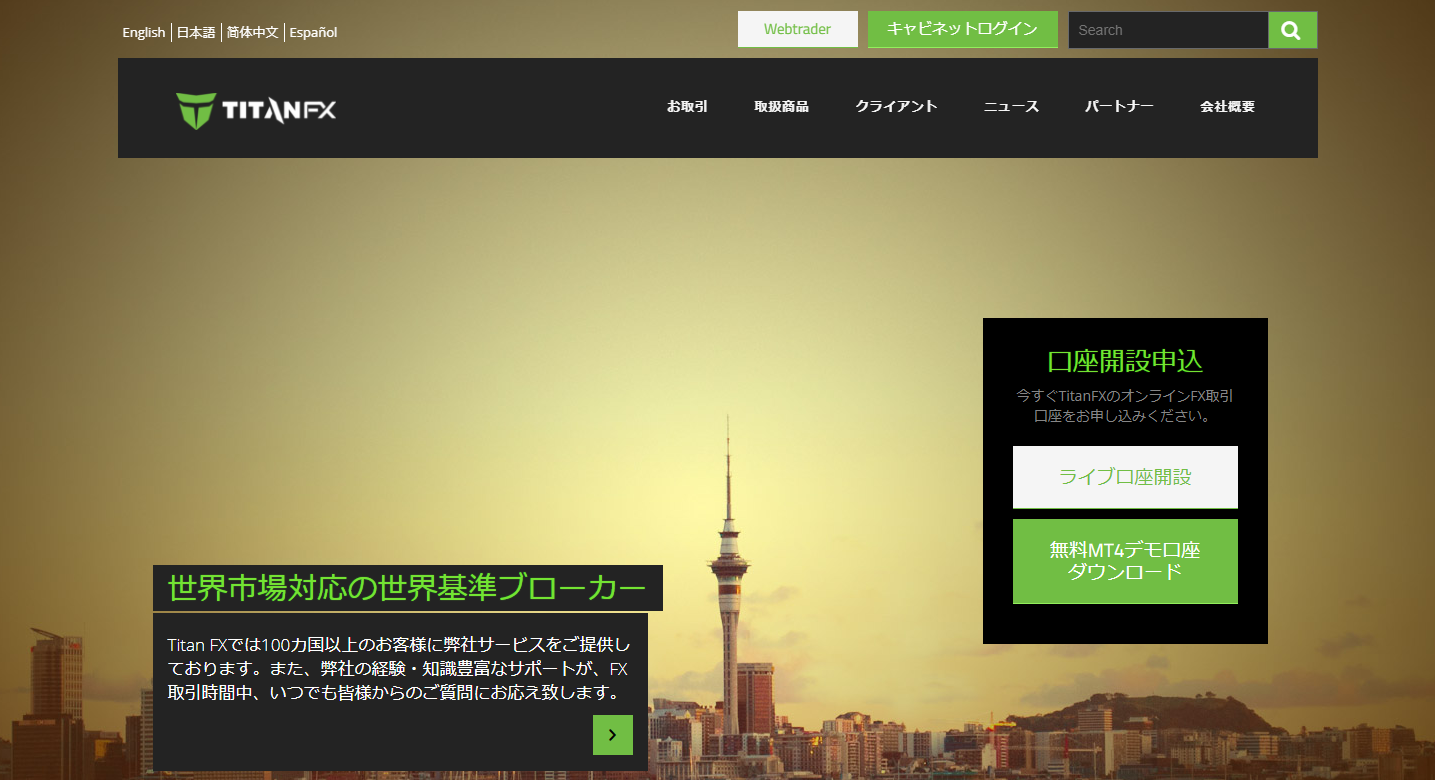1435x780 pixels.
Task: Open the 取扱商品 menu
Action: [781, 106]
